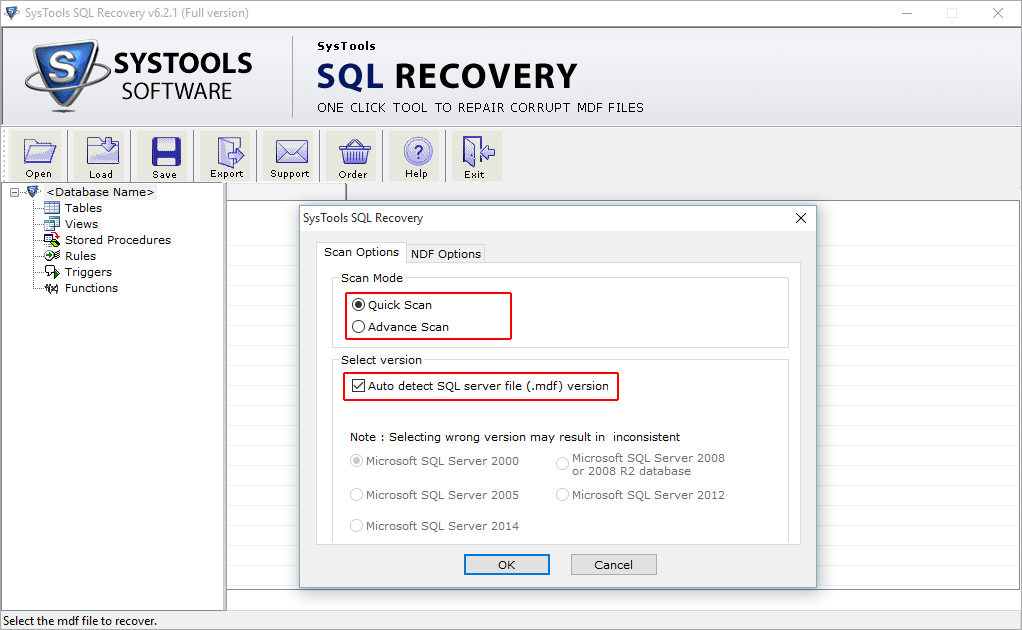Click the Rules icon in tree
This screenshot has width=1022, height=630.
(51, 256)
